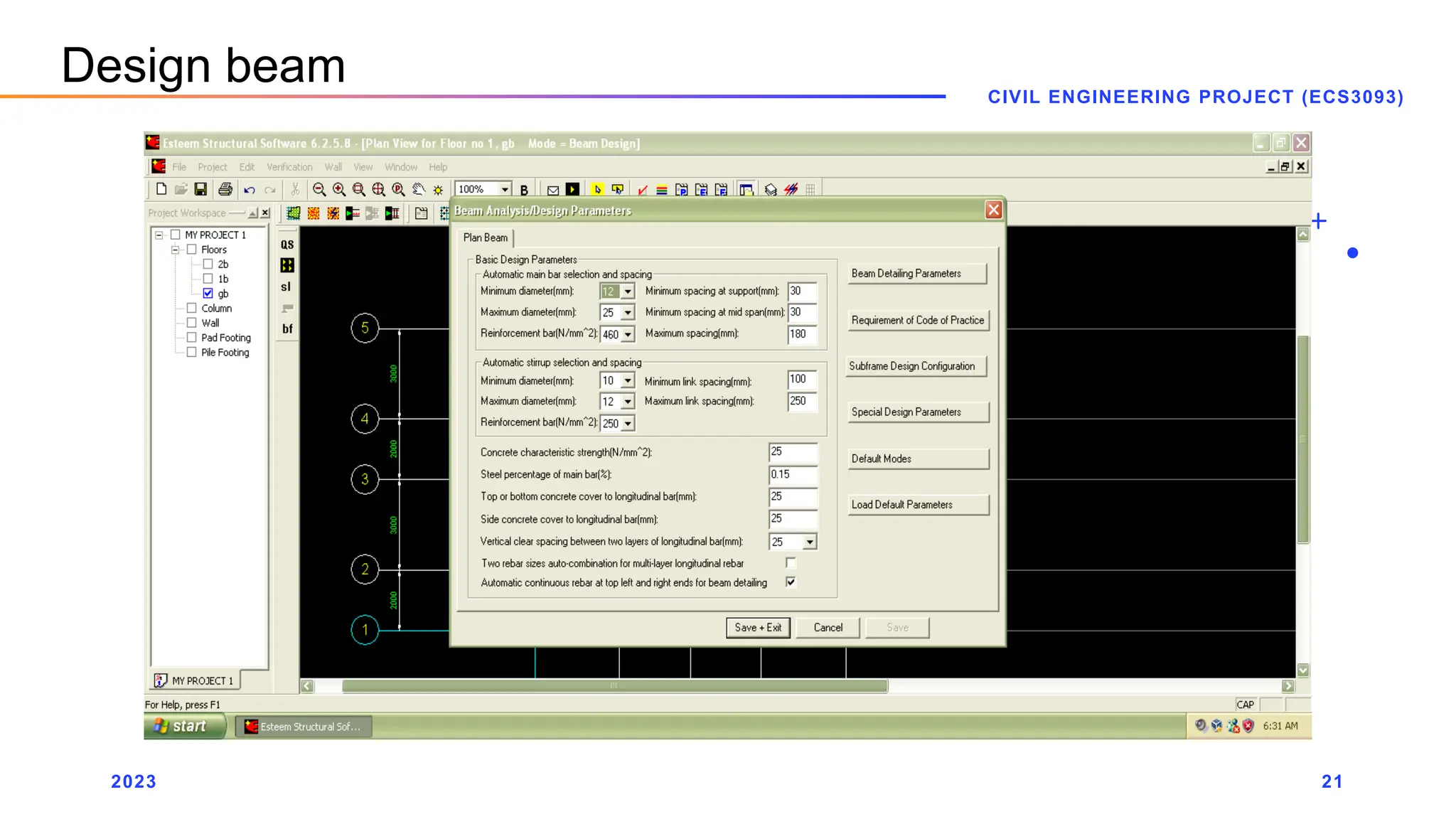This screenshot has width=1456, height=819.
Task: Click the Open folder icon
Action: (x=181, y=189)
